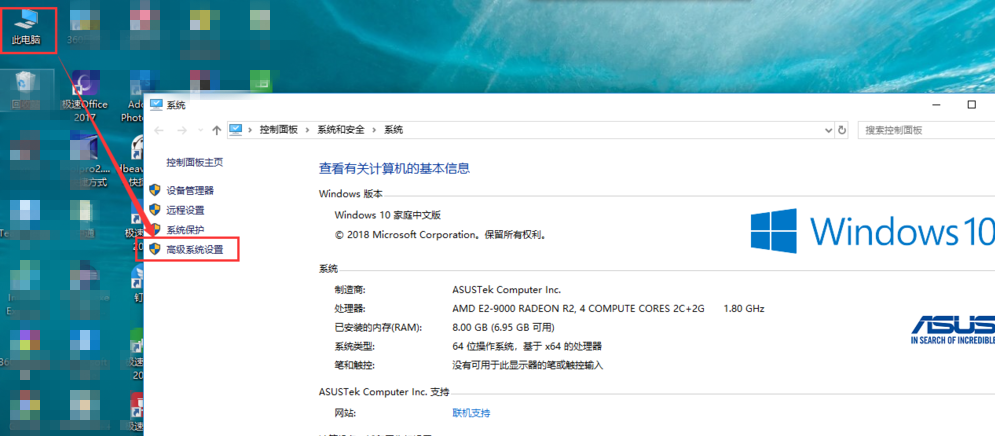Open the recent locations dropdown arrow

coord(201,130)
